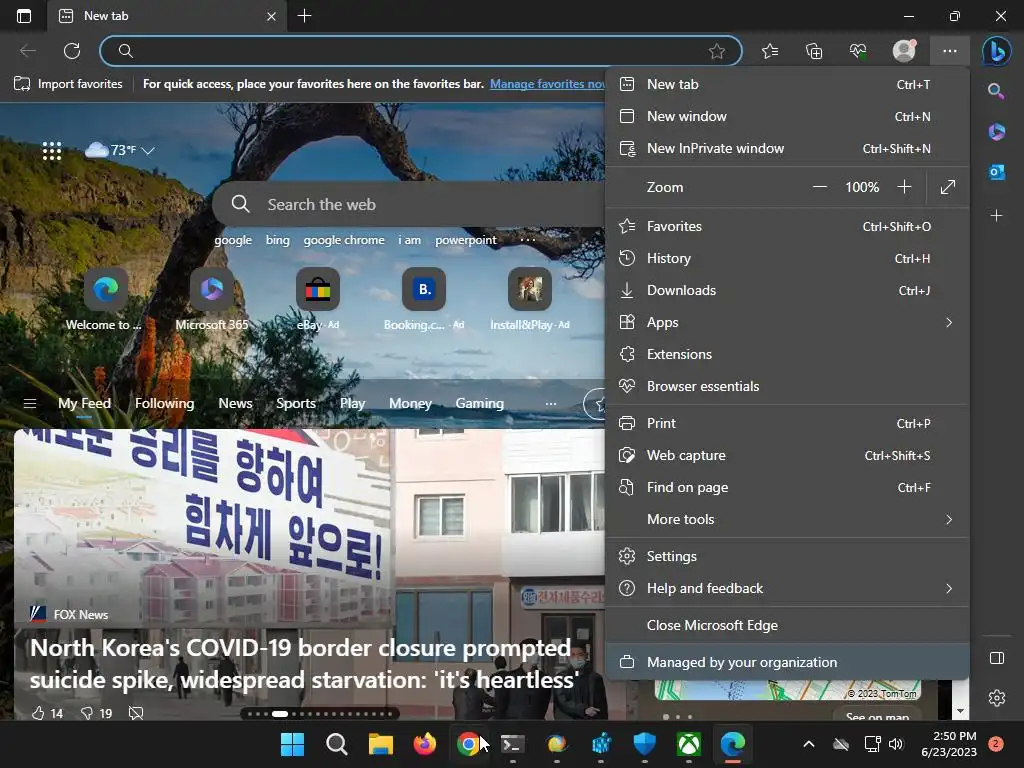The height and width of the screenshot is (768, 1024).
Task: Expand the weather 73°F dropdown
Action: tap(148, 150)
